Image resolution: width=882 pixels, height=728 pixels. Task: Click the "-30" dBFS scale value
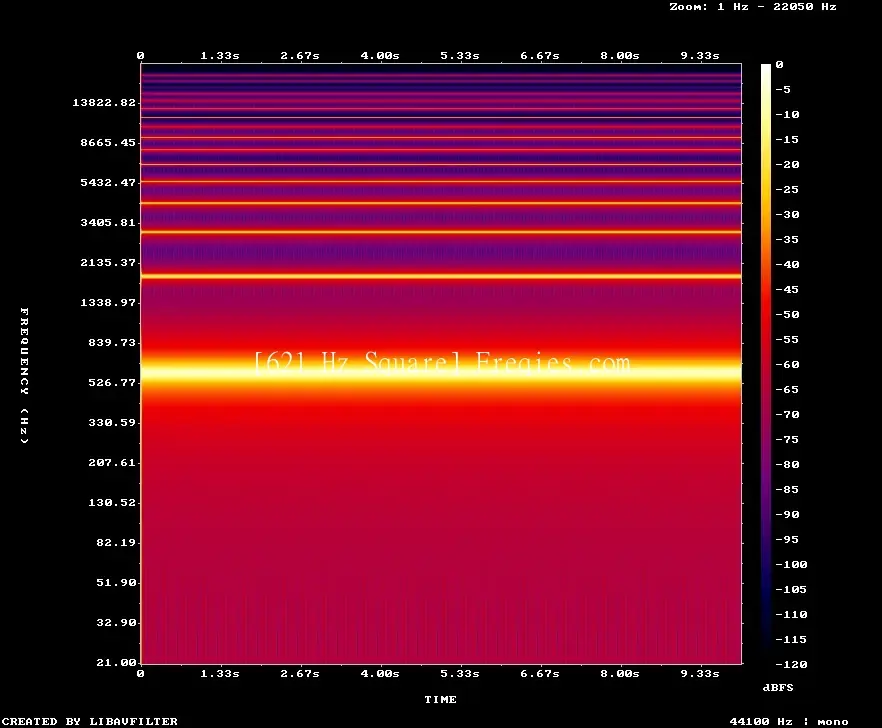tap(787, 214)
